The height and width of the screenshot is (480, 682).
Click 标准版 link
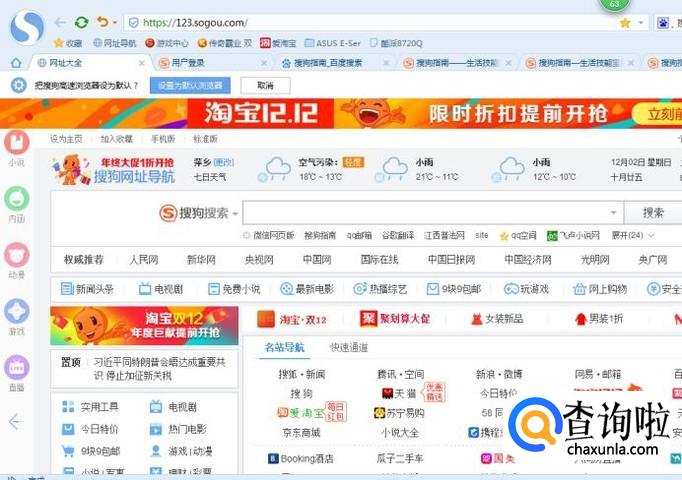(205, 139)
